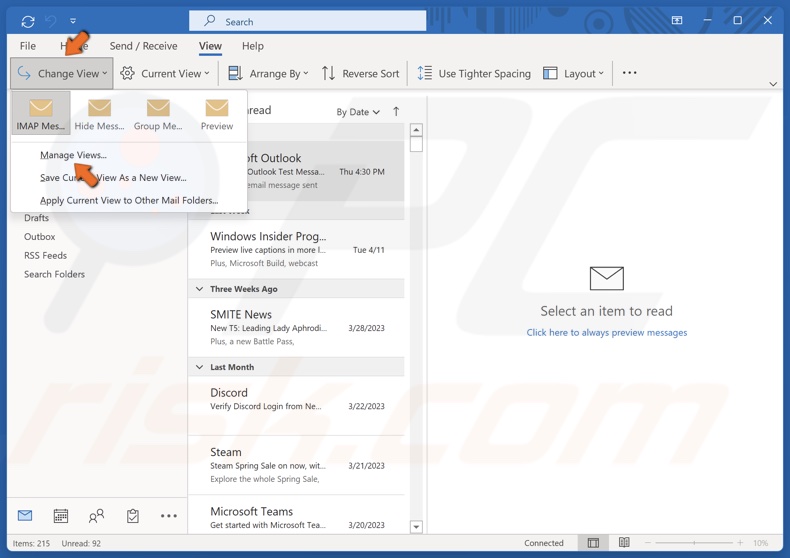Choose the Group Messages view

[158, 113]
